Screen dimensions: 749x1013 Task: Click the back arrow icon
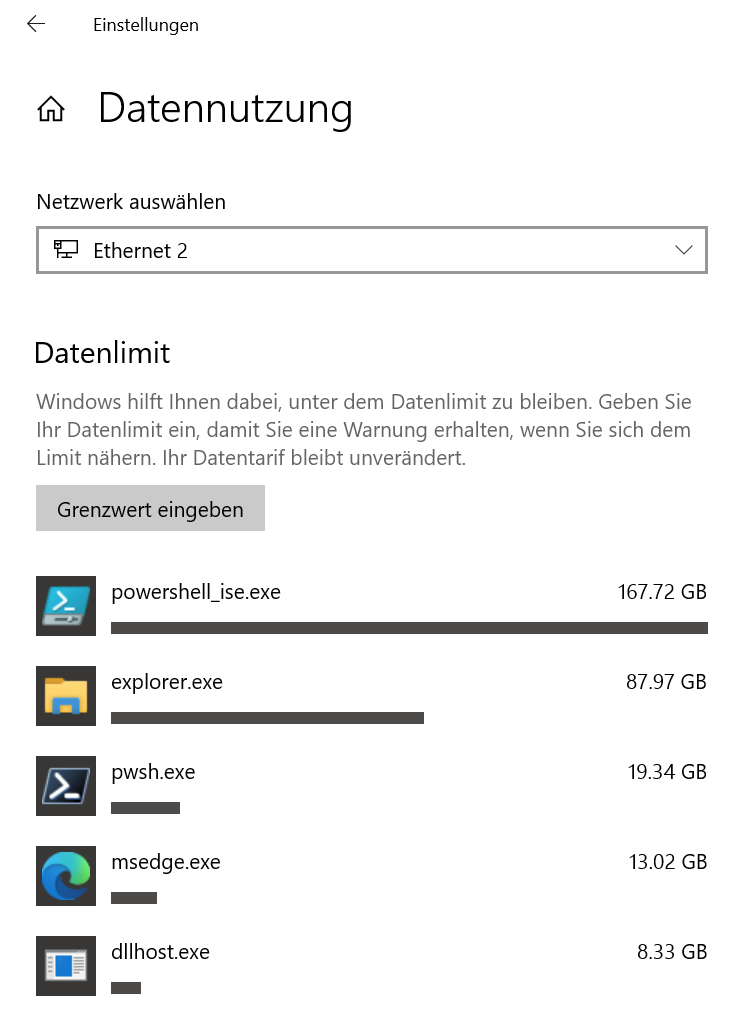click(36, 25)
